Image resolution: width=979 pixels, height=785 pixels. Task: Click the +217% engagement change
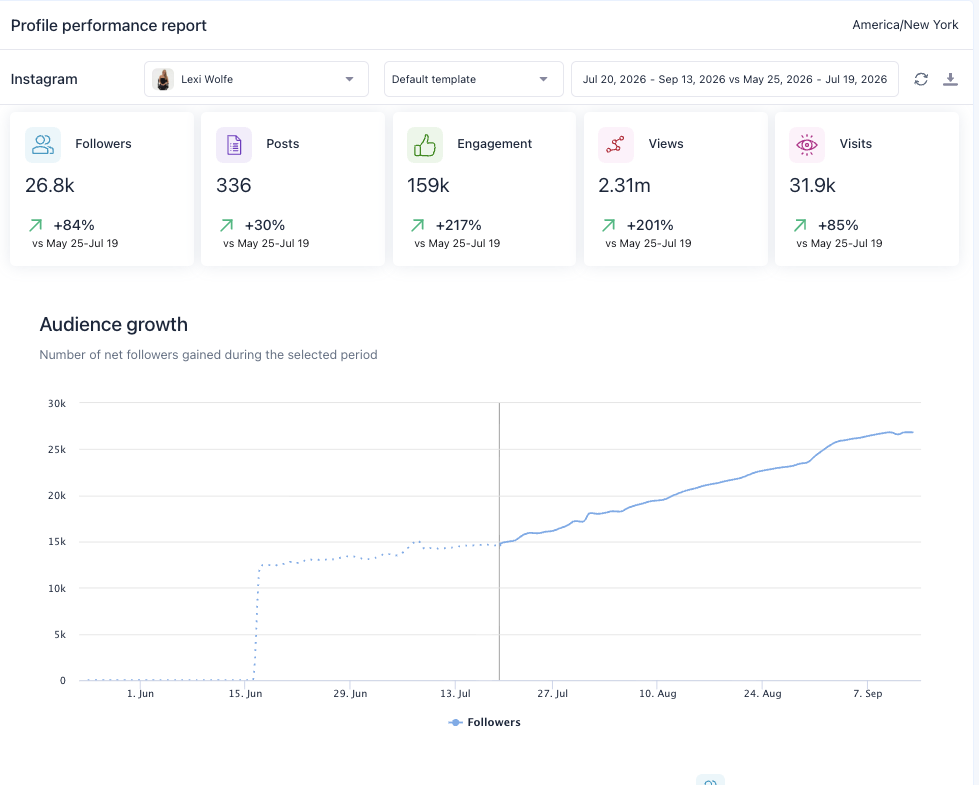click(x=458, y=225)
